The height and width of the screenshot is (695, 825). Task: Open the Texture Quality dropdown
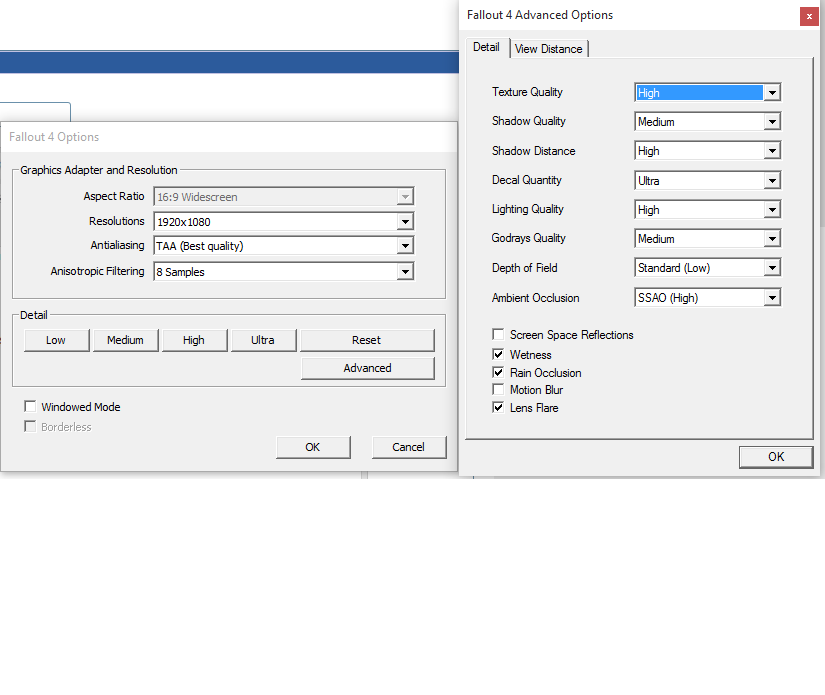[707, 93]
